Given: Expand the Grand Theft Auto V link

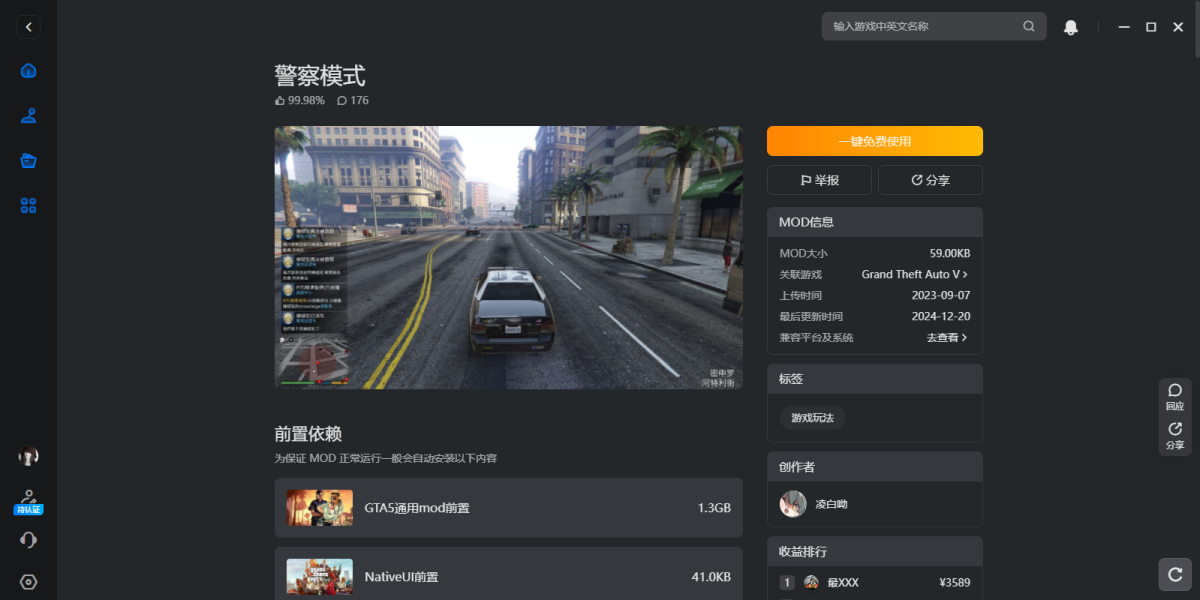Looking at the screenshot, I should 914,274.
